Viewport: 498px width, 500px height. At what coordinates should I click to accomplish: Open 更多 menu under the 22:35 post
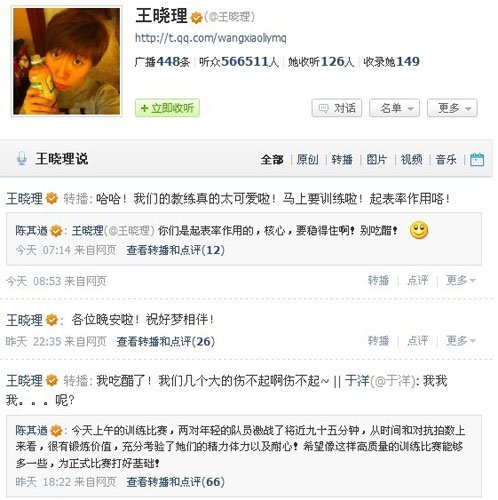461,341
